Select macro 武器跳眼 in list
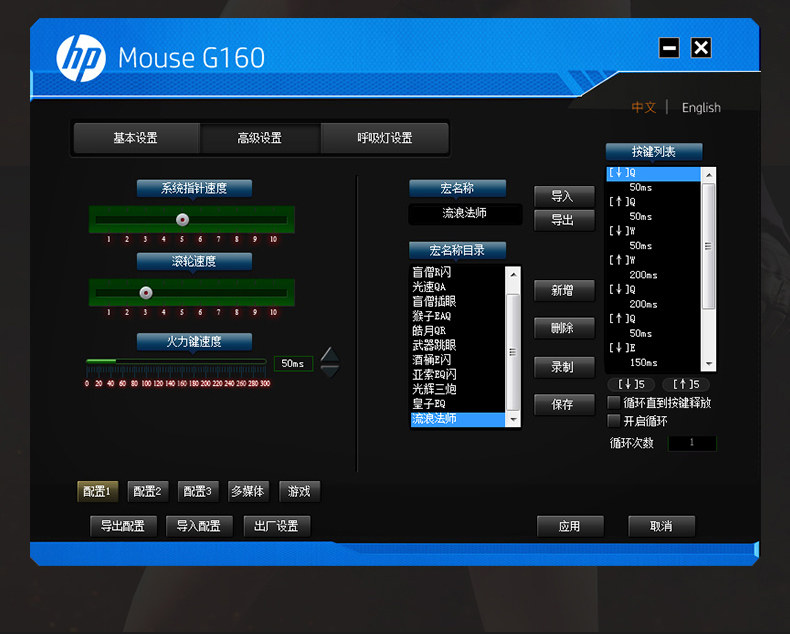This screenshot has height=634, width=790. [x=457, y=345]
